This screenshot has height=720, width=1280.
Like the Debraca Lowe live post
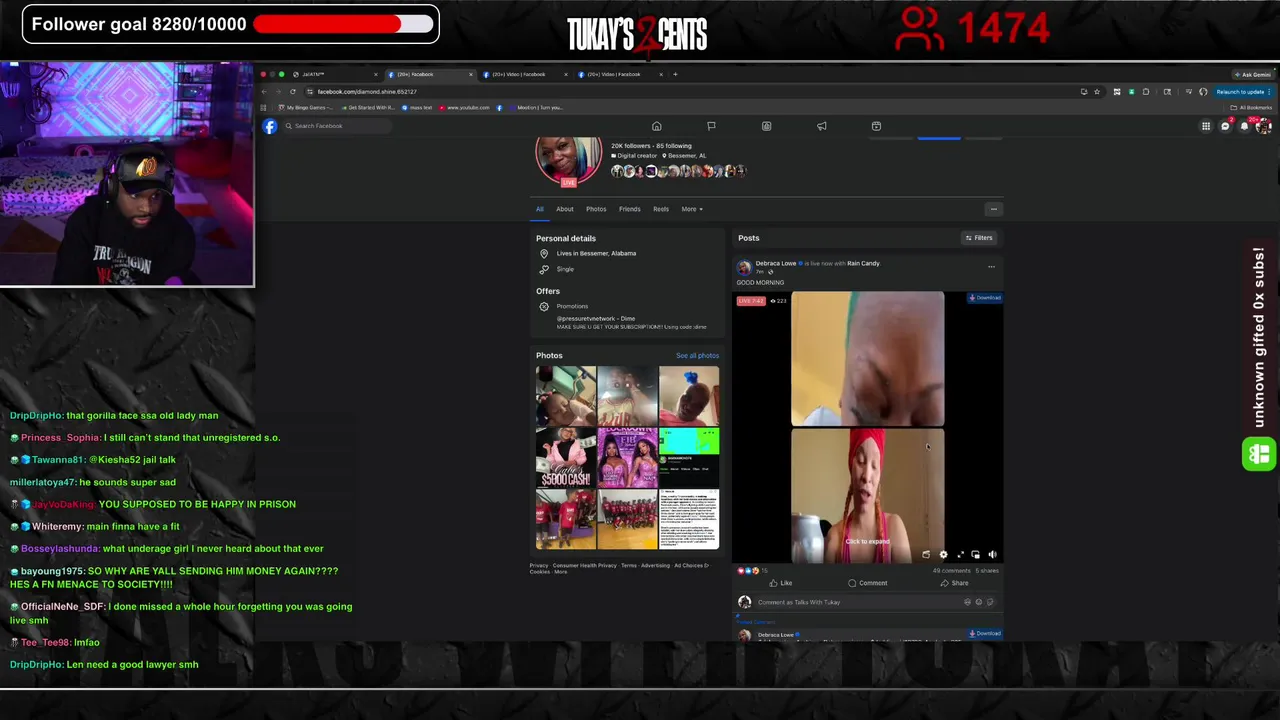780,583
